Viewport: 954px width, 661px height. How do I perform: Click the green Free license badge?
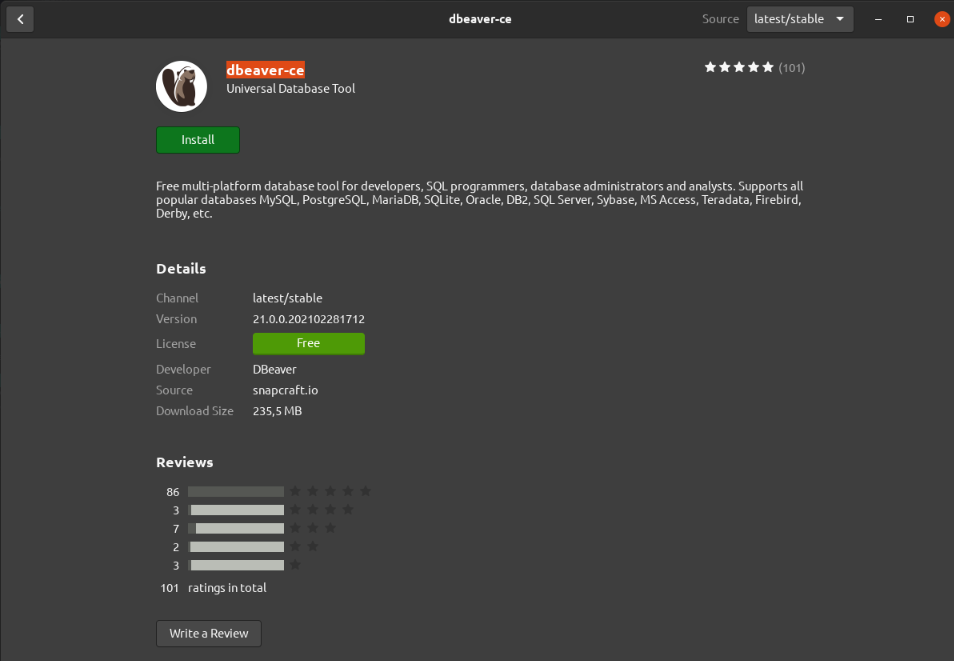pos(308,343)
